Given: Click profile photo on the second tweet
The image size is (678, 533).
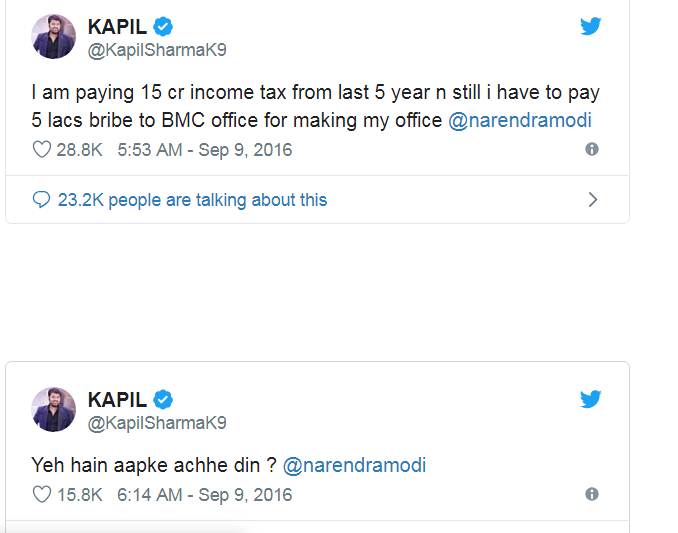Looking at the screenshot, I should pos(54,410).
